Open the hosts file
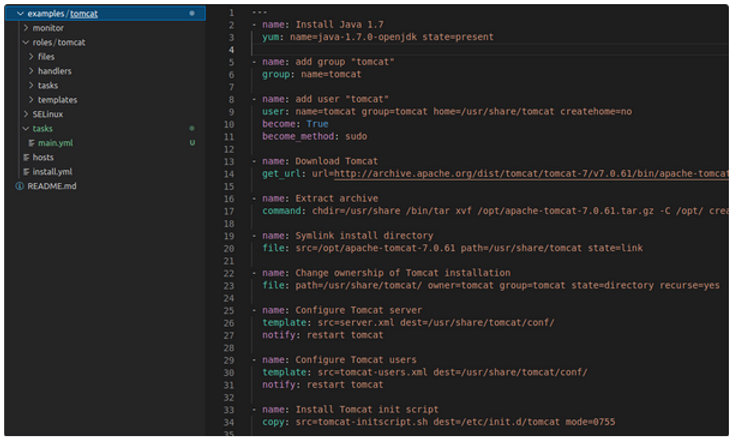Screen dimensions: 732x440 click(x=43, y=157)
